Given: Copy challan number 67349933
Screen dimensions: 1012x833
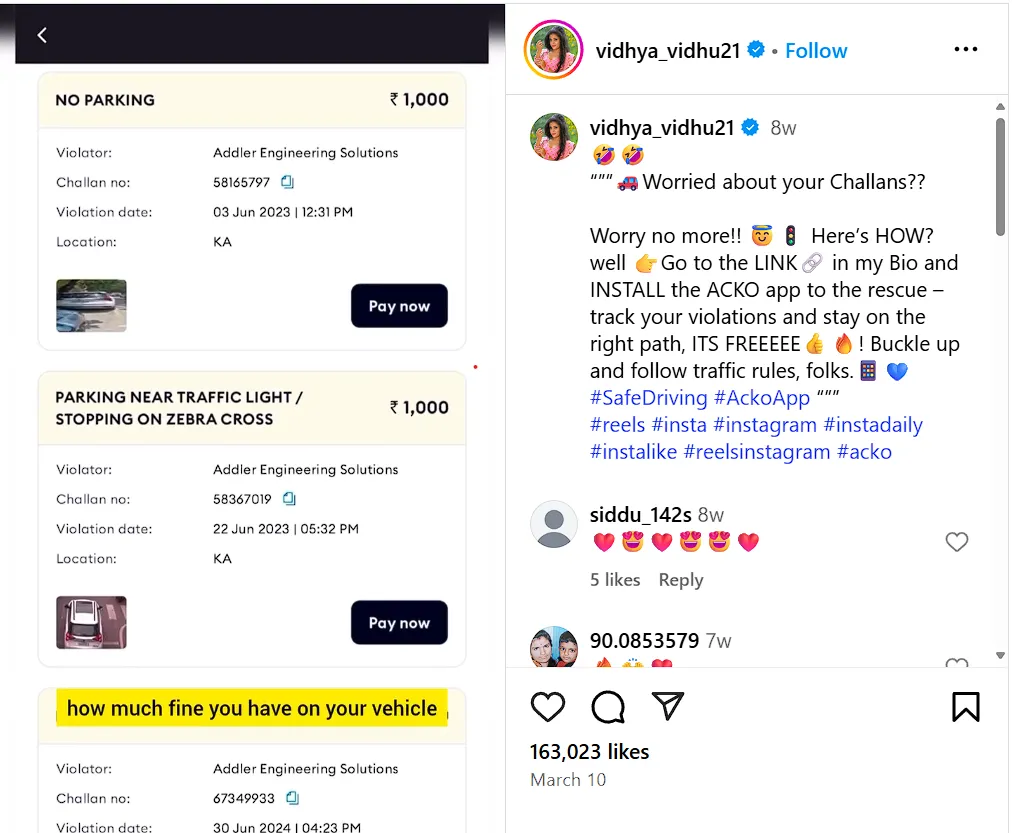Looking at the screenshot, I should click(x=292, y=798).
